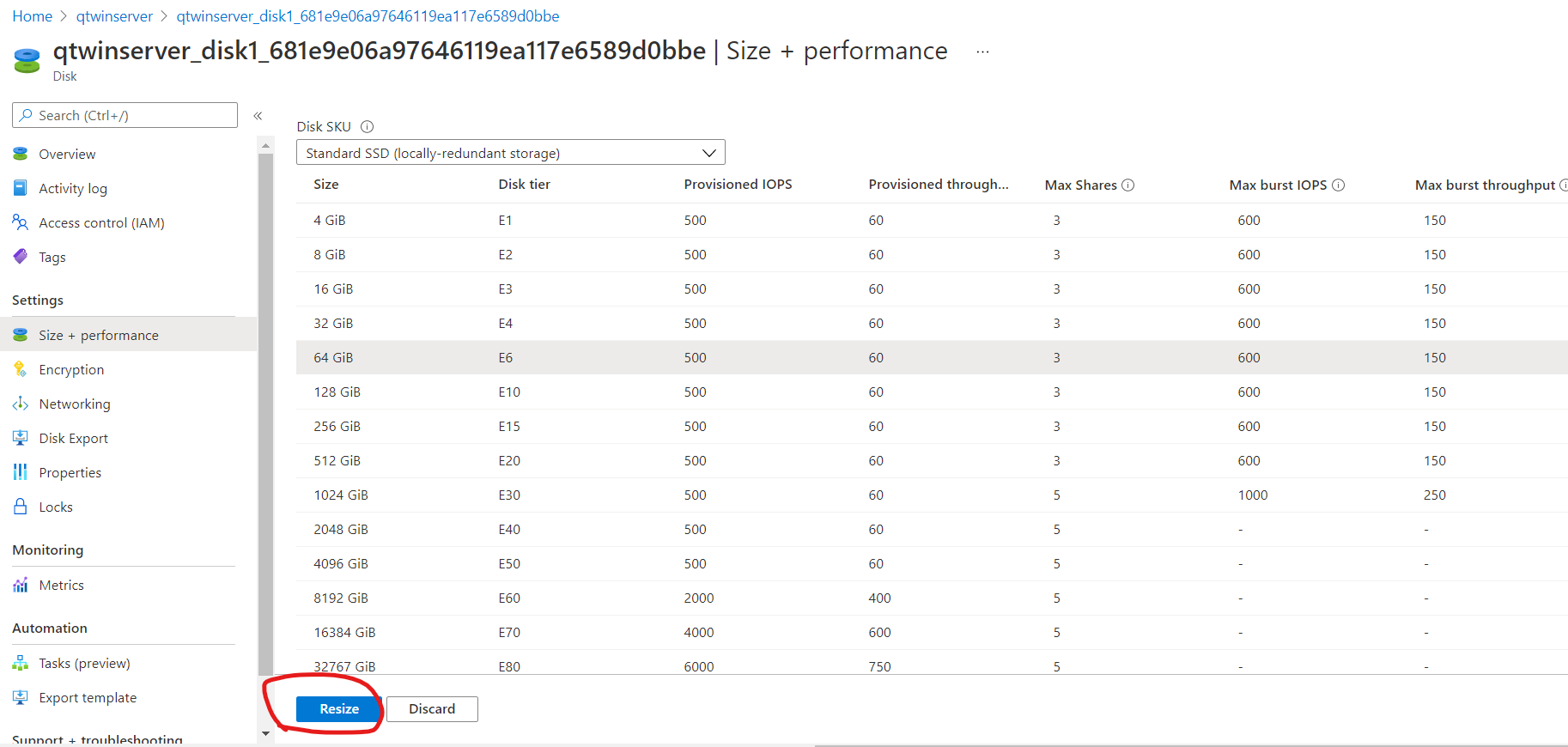
Task: Select the Metrics monitoring icon
Action: pyautogui.click(x=21, y=585)
